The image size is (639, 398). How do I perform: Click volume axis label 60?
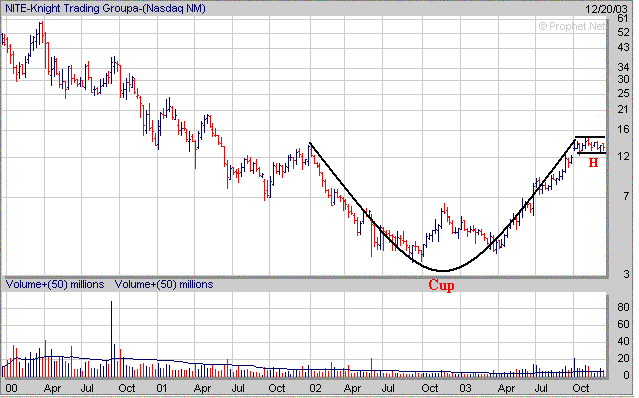[x=623, y=324]
